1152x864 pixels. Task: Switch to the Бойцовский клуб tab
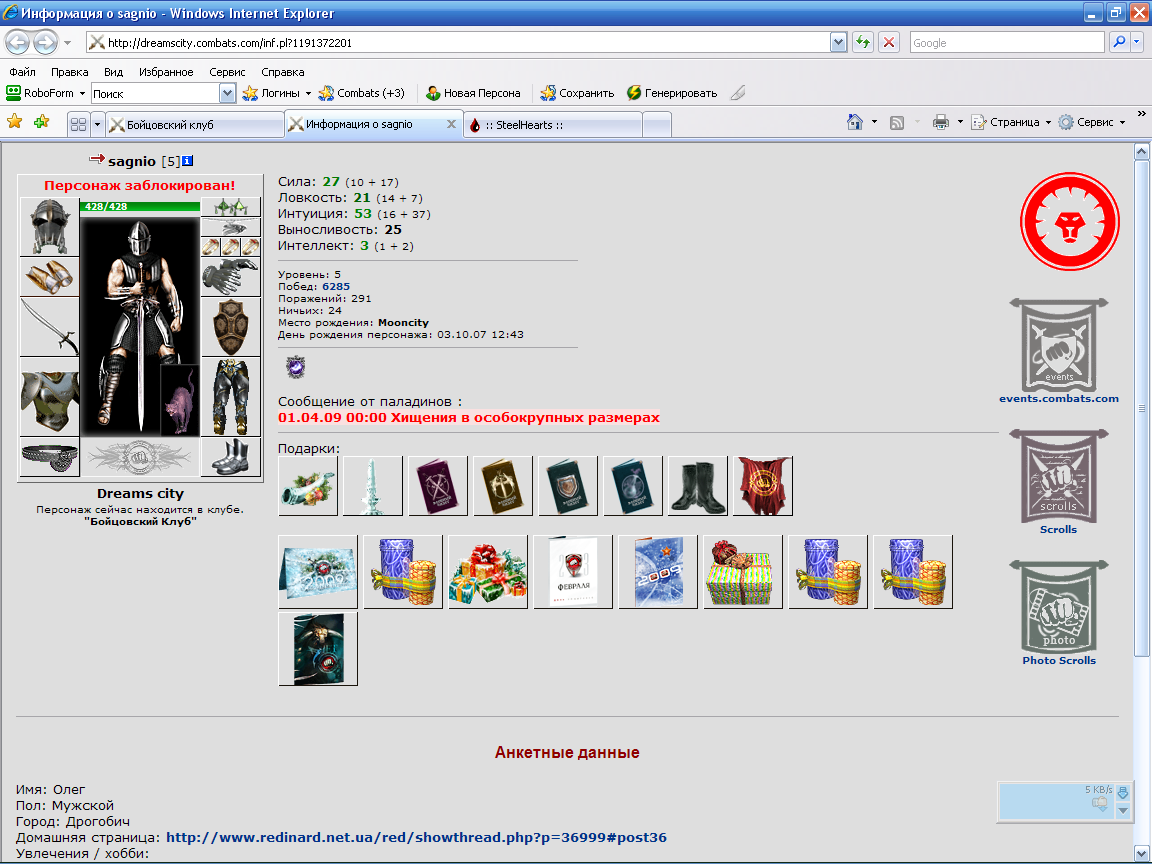(195, 124)
